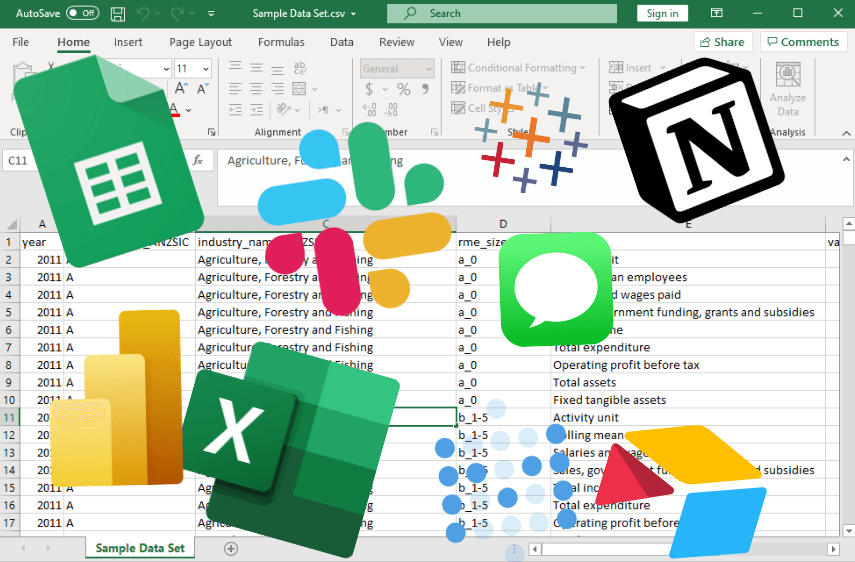Add a new sheet with plus icon
Viewport: 855px width, 562px height.
tap(231, 548)
